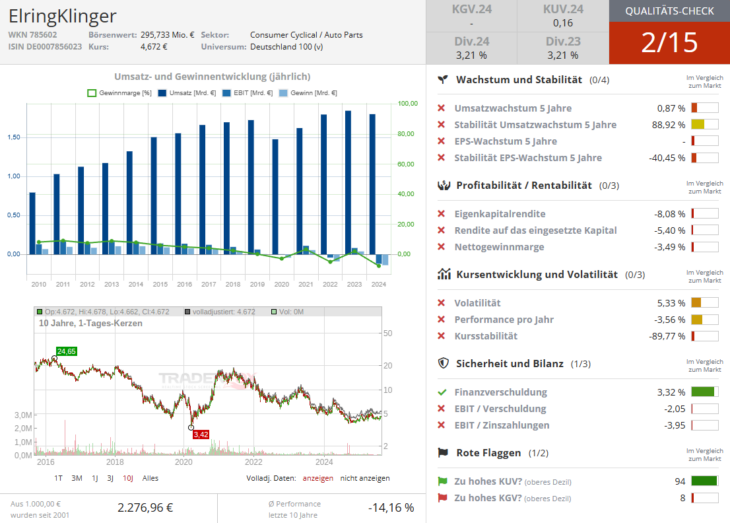The height and width of the screenshot is (523, 730).
Task: Click the -89,77 % Kursstabilität value
Action: click(667, 336)
